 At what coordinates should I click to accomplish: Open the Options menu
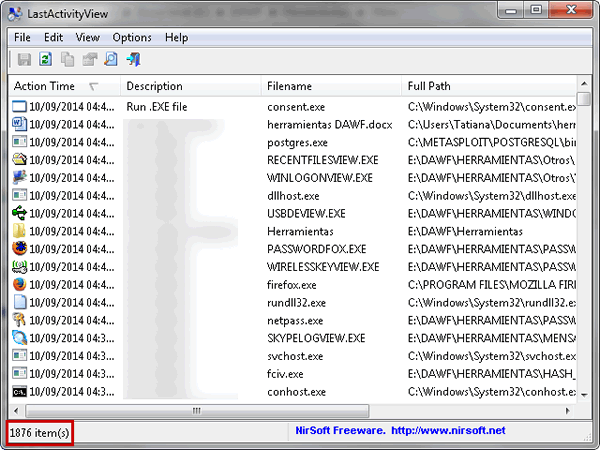point(132,38)
